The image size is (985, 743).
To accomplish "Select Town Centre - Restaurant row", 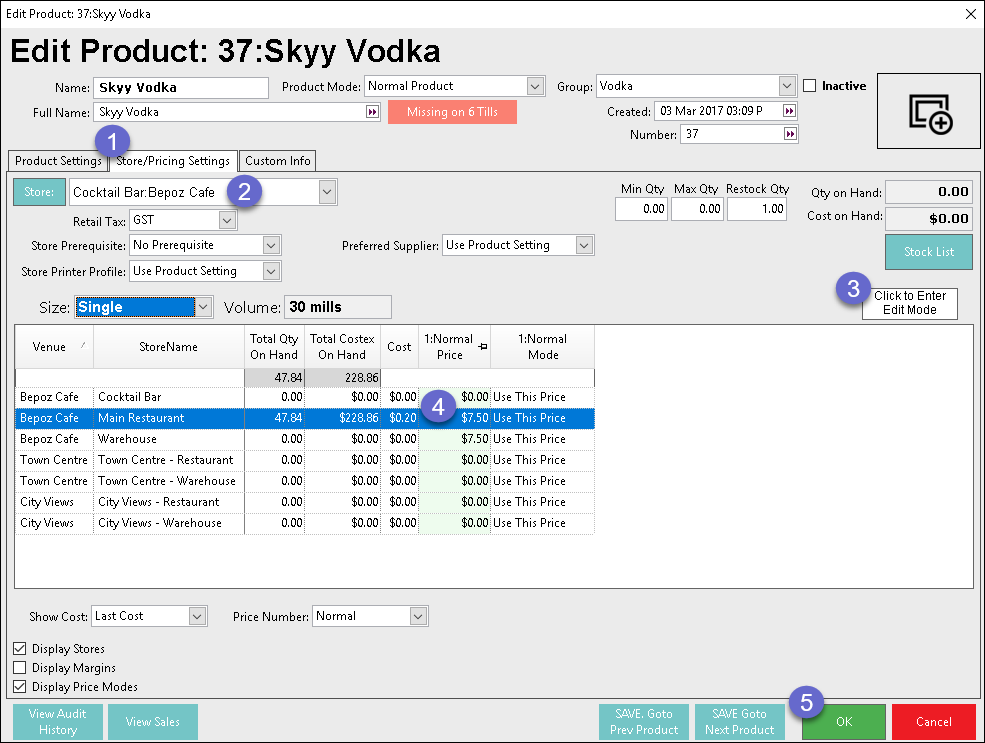I will click(305, 460).
